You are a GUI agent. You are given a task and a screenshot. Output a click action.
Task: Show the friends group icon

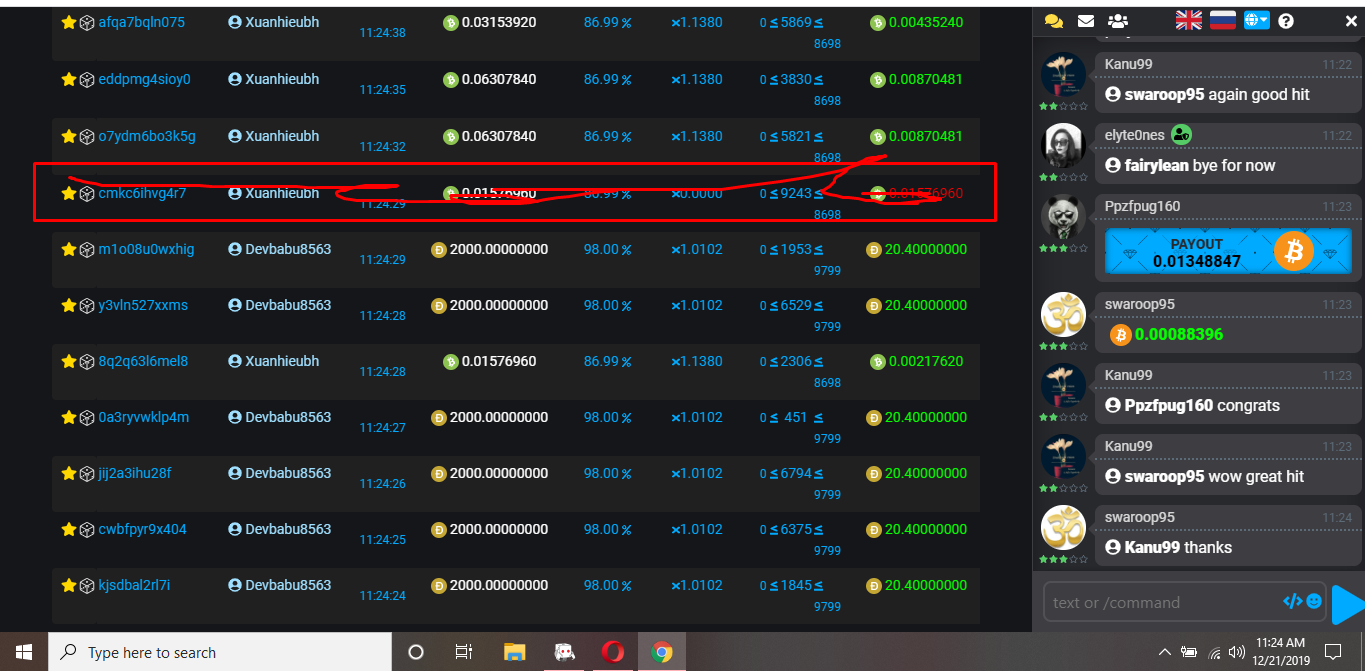tap(1118, 21)
